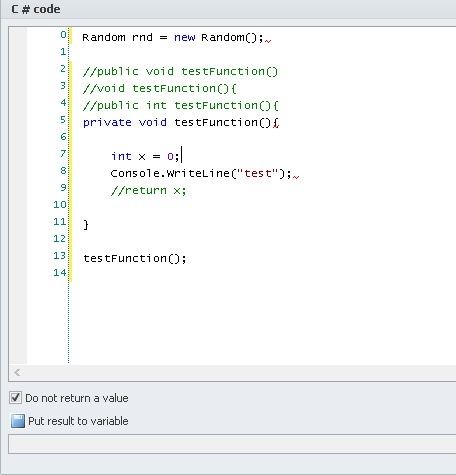Click the private keyword on line 5

coord(107,122)
